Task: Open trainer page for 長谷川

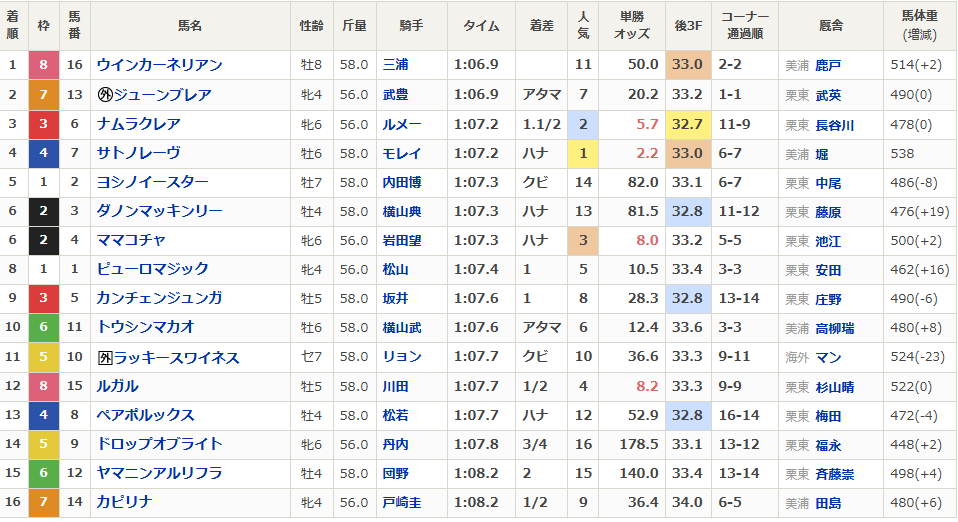Action: pos(835,125)
